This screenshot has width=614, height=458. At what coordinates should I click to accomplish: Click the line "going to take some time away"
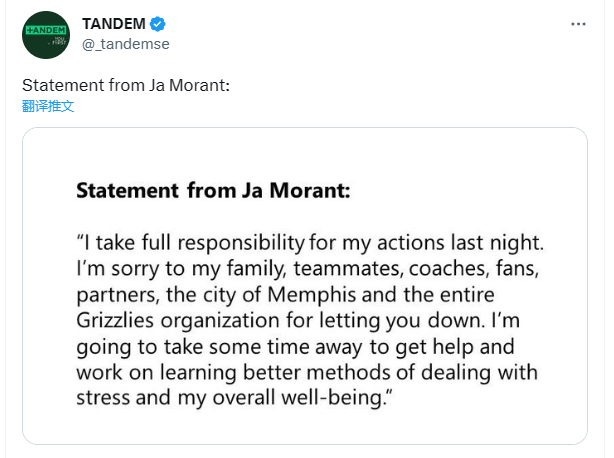tap(307, 348)
